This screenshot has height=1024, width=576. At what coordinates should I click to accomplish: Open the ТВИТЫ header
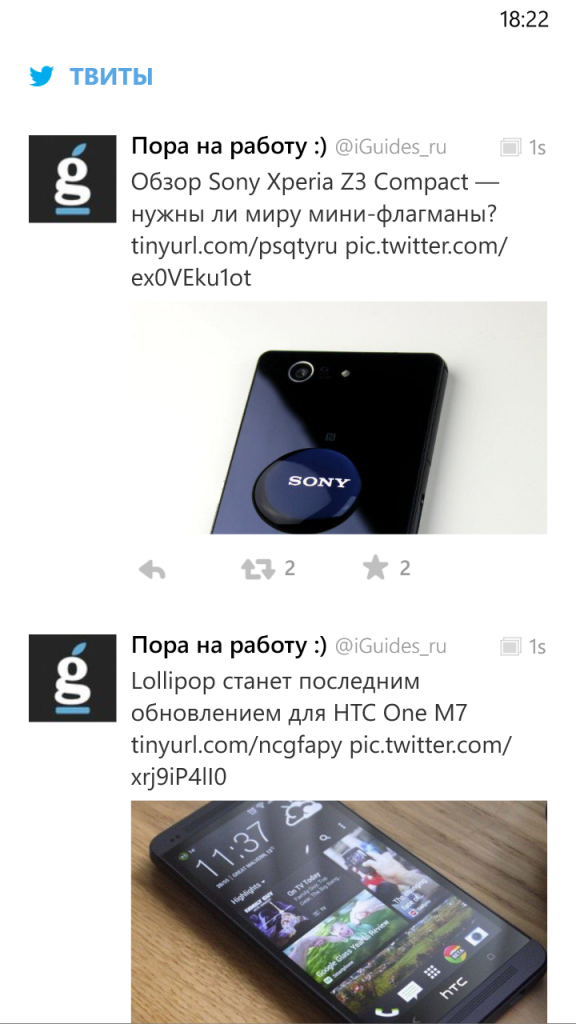click(x=112, y=77)
